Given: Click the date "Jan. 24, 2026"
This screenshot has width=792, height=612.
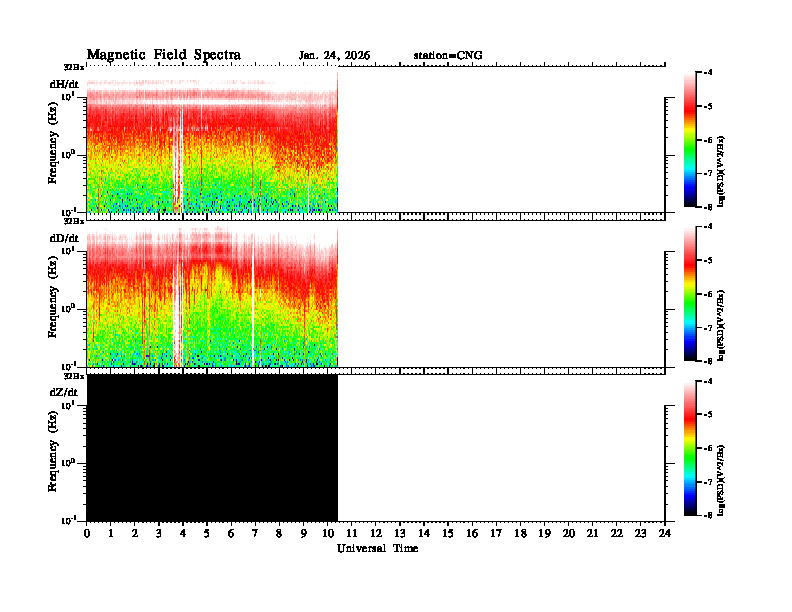Looking at the screenshot, I should coord(334,56).
